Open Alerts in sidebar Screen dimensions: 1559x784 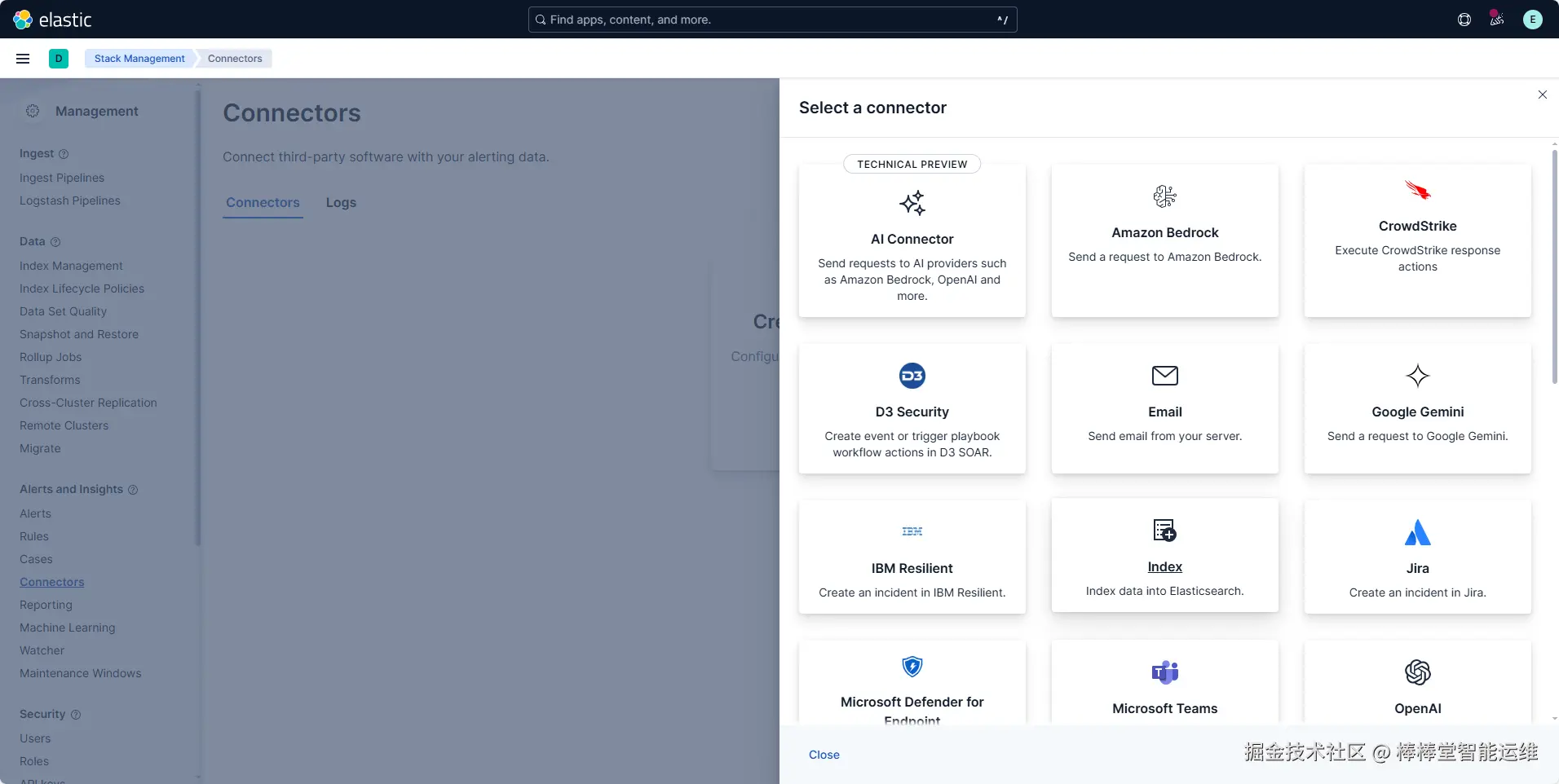(35, 513)
